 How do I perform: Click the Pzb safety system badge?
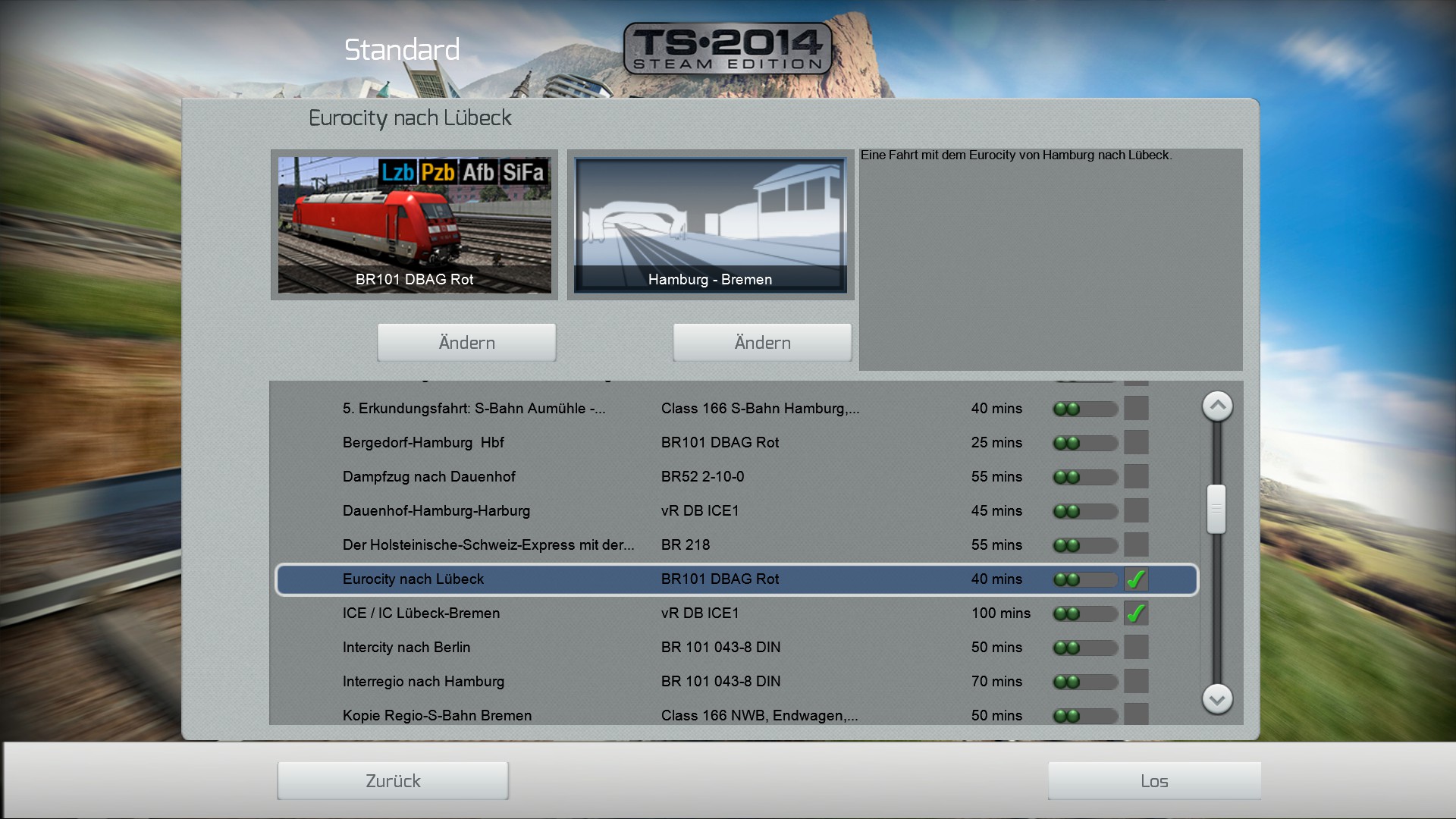[438, 172]
